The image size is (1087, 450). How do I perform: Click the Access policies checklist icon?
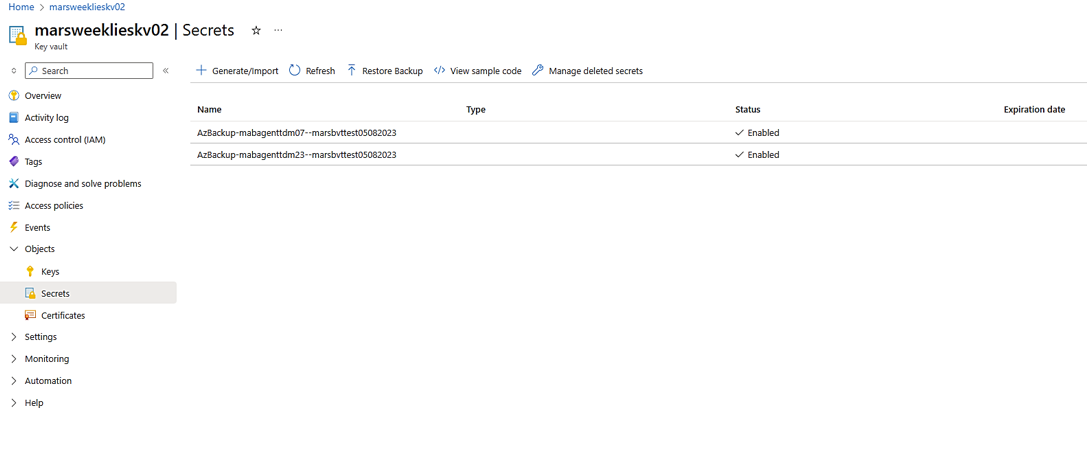tap(13, 205)
